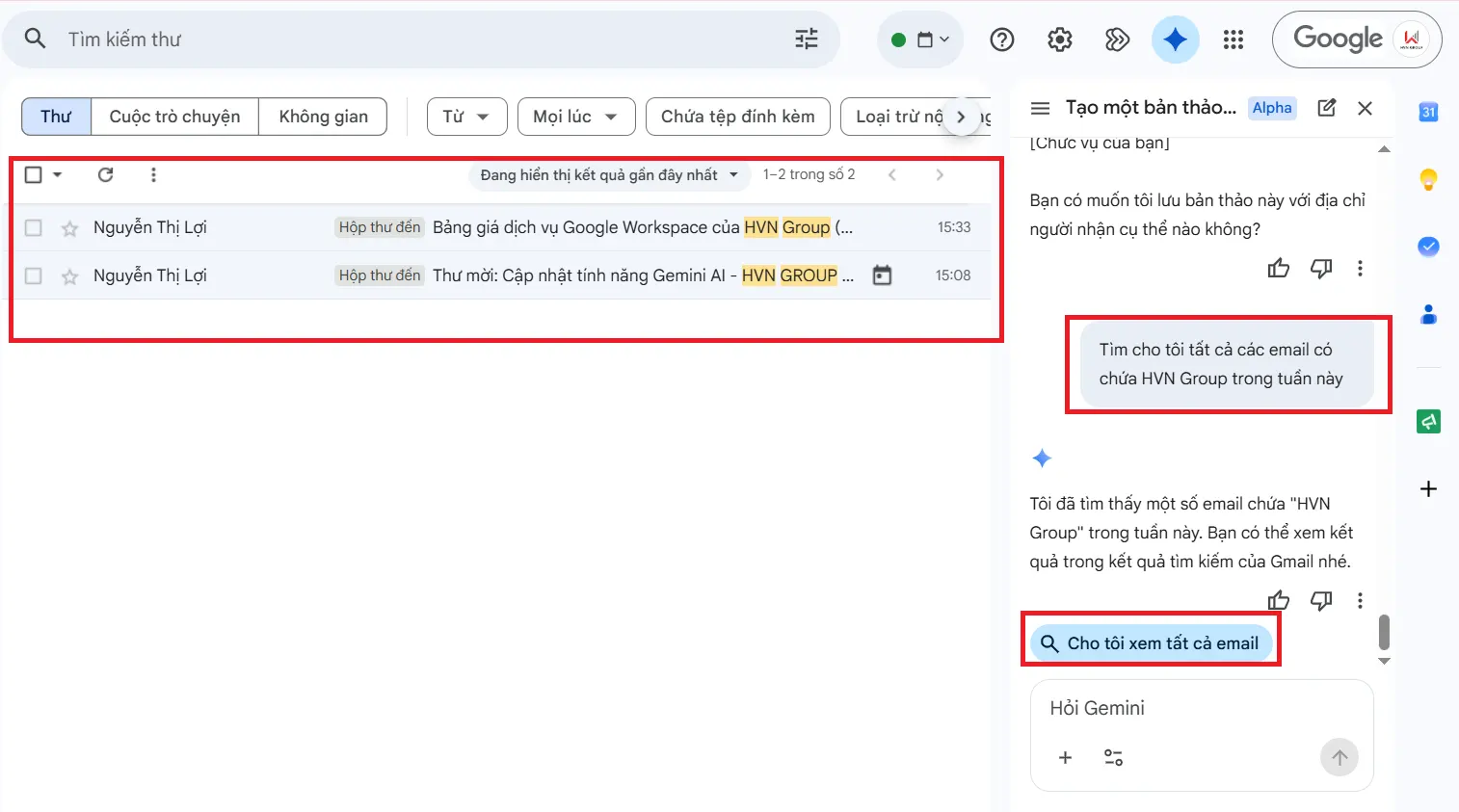
Task: Open Google apps grid
Action: 1234,39
